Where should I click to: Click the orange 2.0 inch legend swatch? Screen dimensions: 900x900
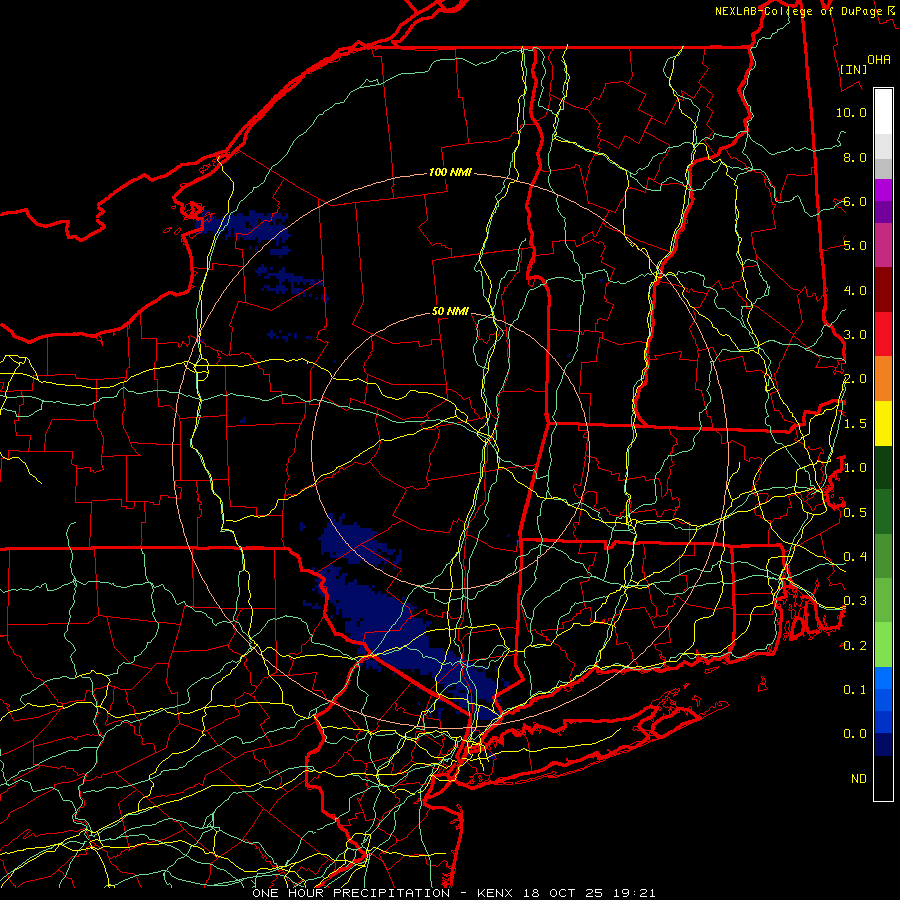tap(883, 379)
